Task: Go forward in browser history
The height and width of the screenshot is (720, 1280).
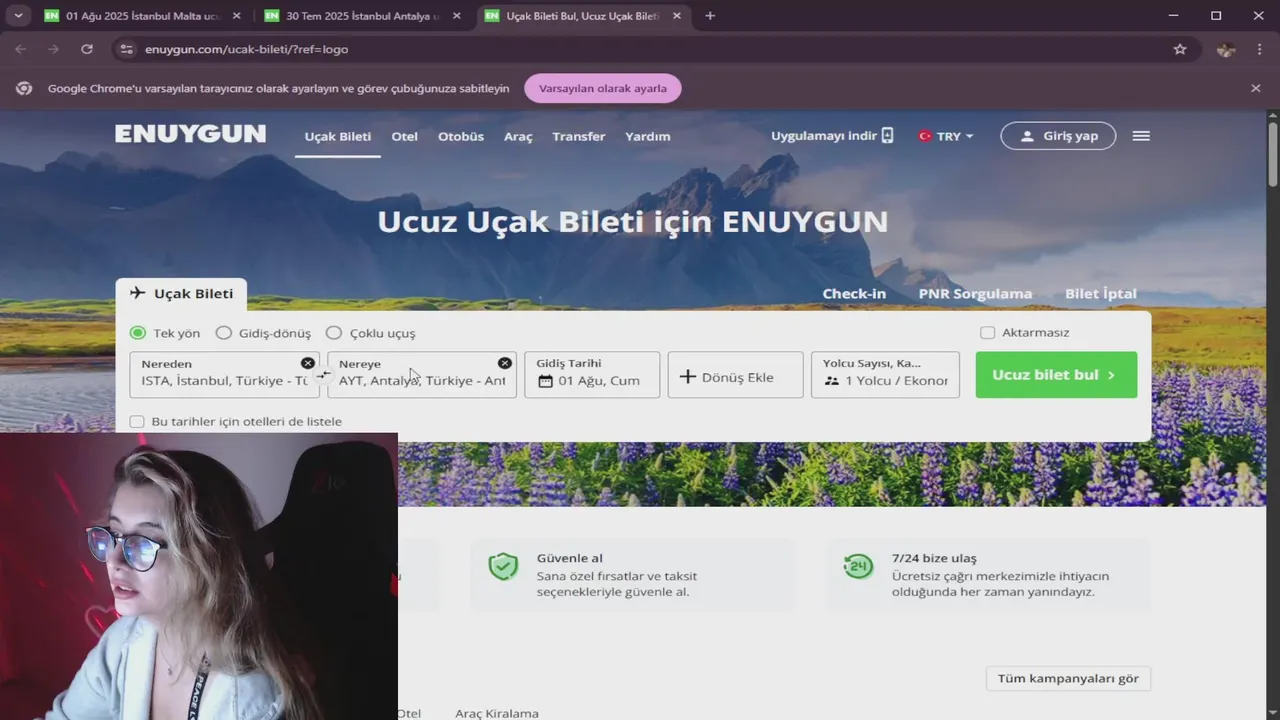Action: 54,49
